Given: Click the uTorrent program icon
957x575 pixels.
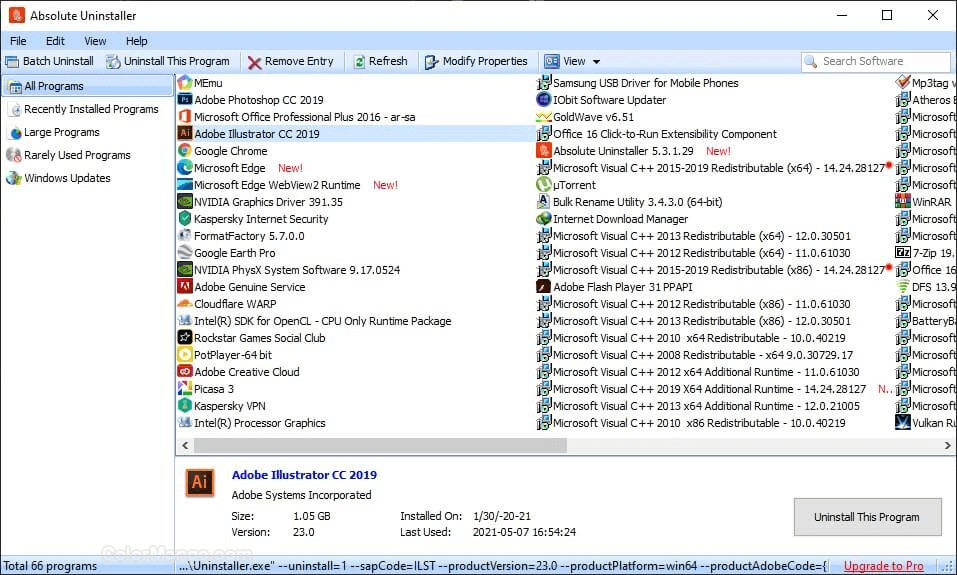Looking at the screenshot, I should pos(544,185).
